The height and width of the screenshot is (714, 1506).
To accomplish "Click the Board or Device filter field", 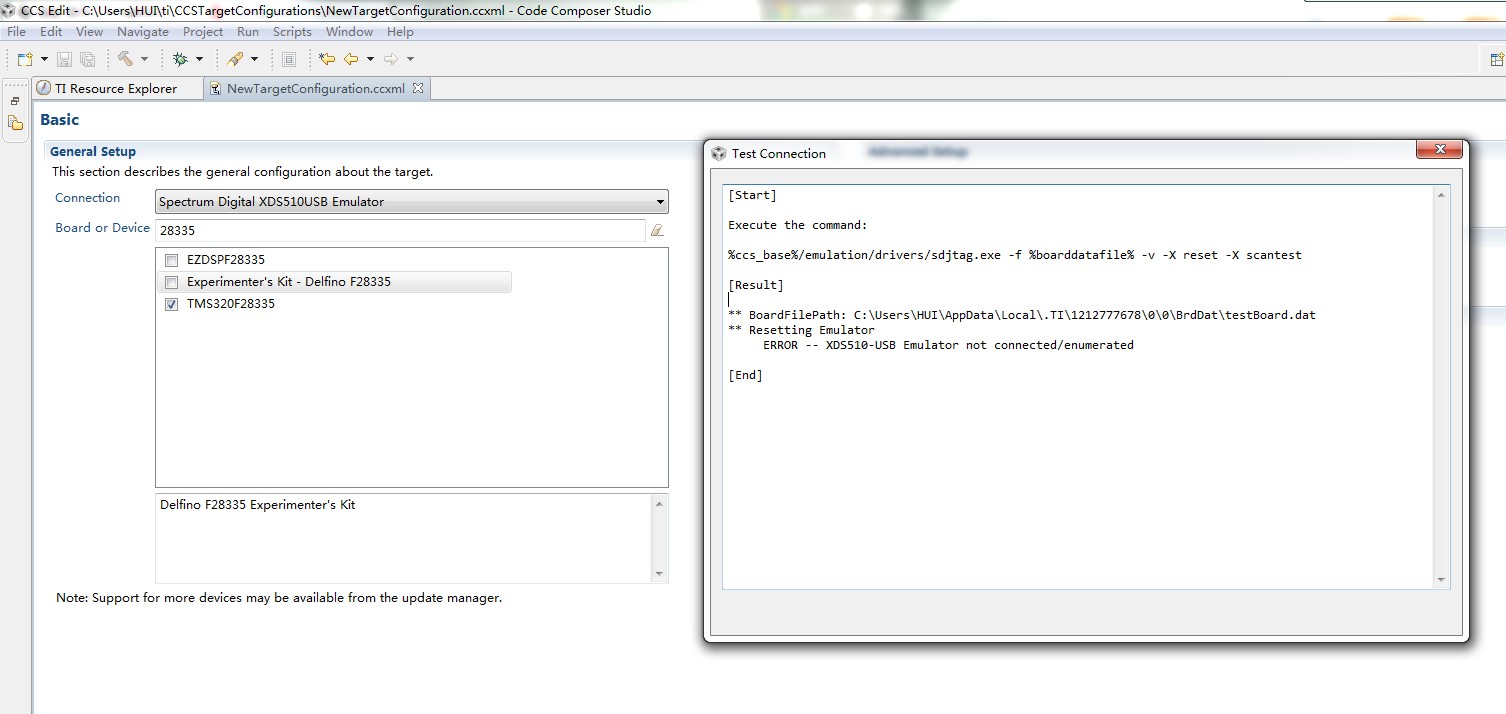I will [x=400, y=230].
